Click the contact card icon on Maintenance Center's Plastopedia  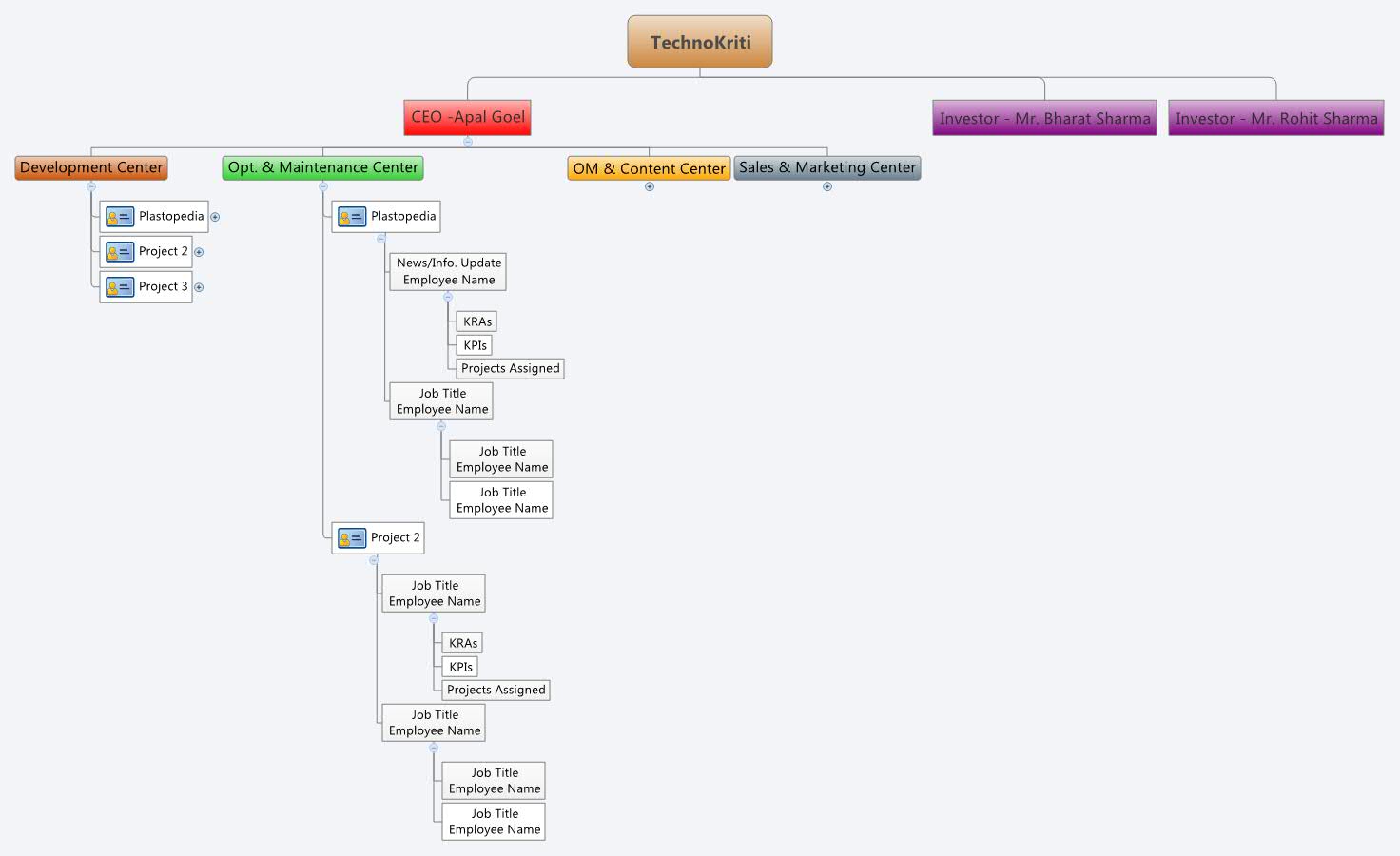pyautogui.click(x=351, y=216)
